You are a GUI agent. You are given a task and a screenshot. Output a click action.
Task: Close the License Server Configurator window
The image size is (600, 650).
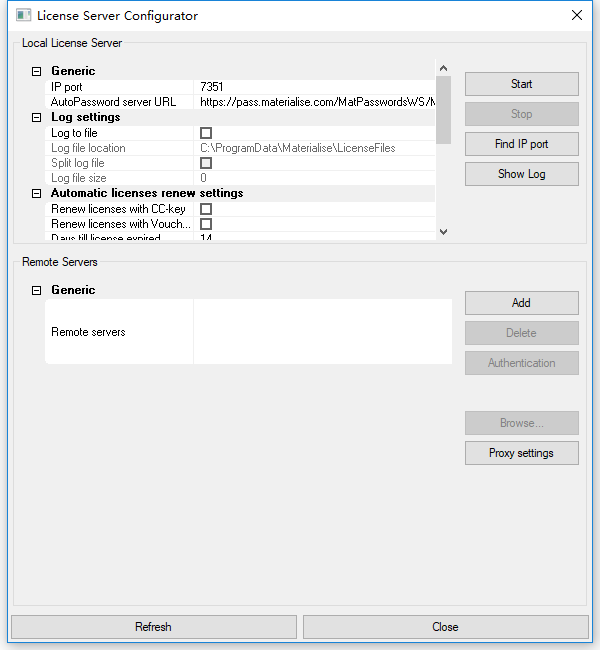[576, 15]
